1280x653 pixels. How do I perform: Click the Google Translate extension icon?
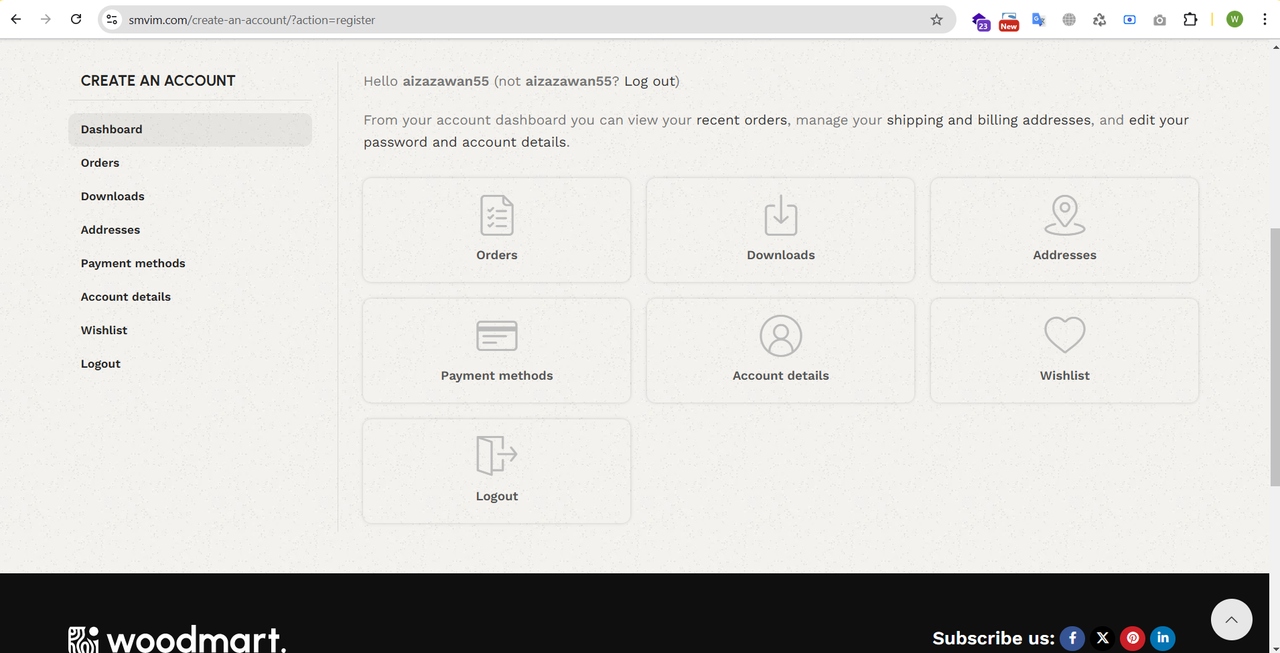tap(1038, 19)
